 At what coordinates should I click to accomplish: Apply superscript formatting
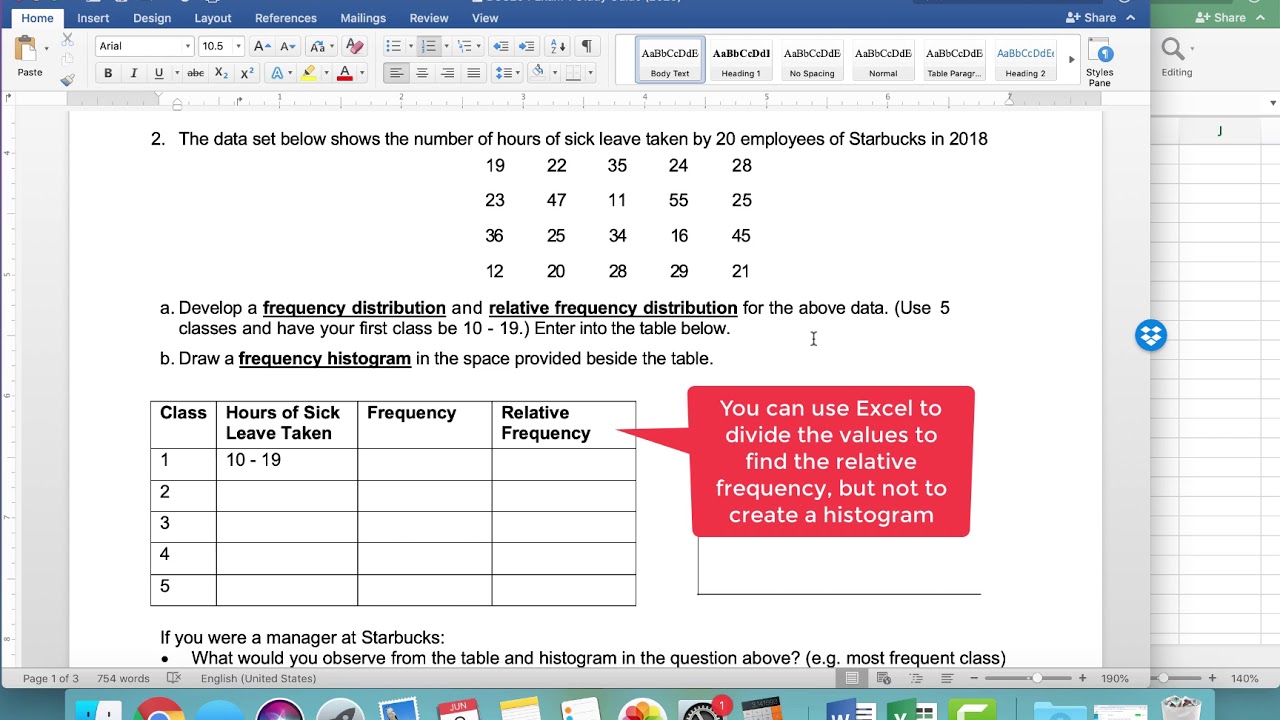click(247, 73)
